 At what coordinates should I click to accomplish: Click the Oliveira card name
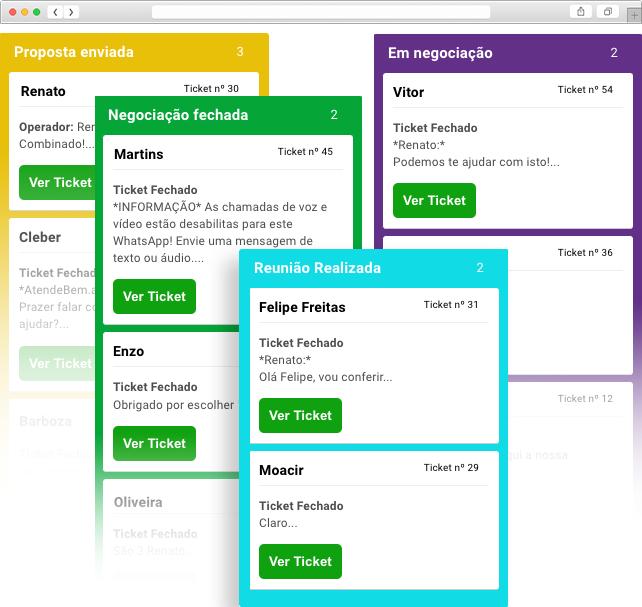click(138, 502)
